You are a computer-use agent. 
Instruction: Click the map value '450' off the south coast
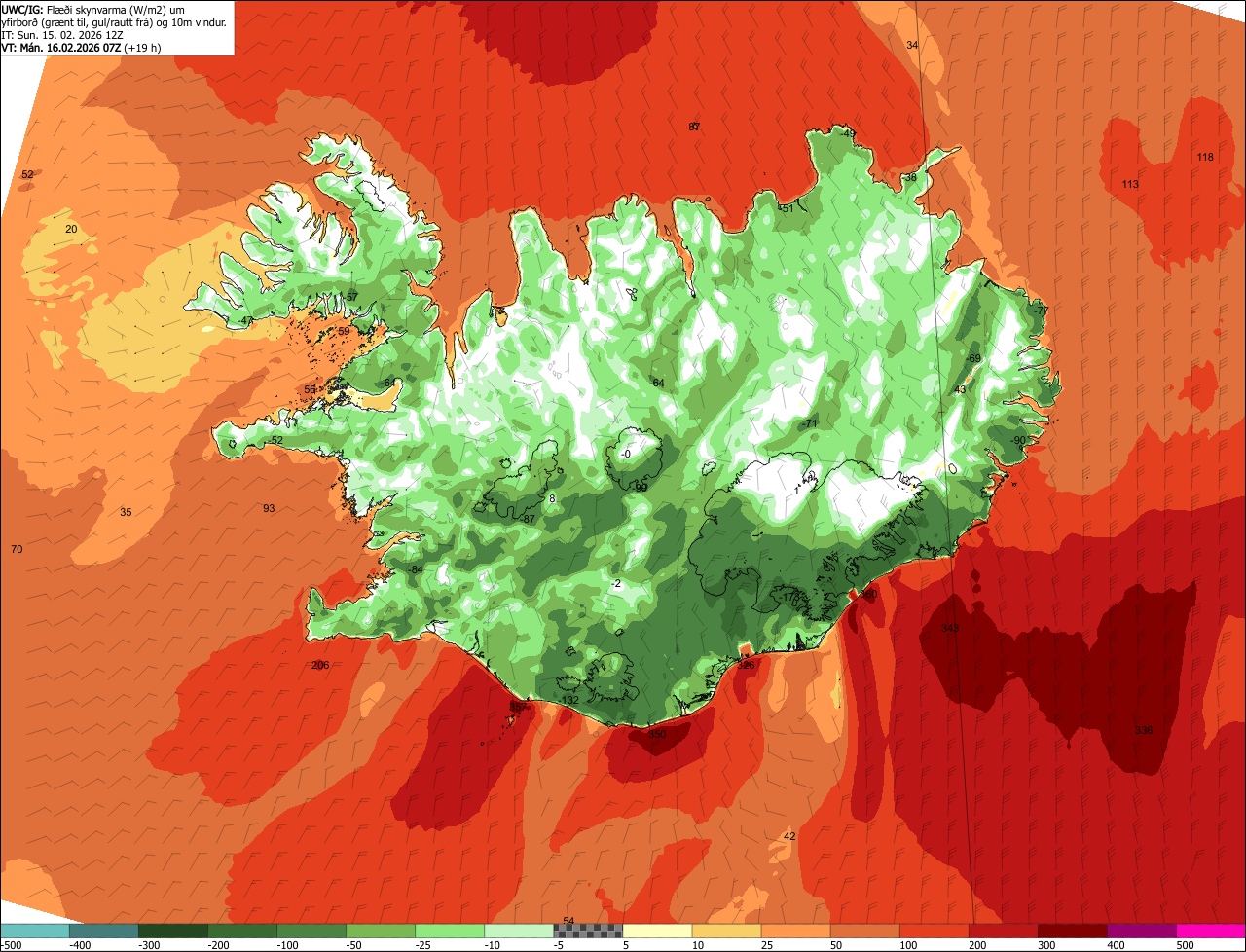657,734
